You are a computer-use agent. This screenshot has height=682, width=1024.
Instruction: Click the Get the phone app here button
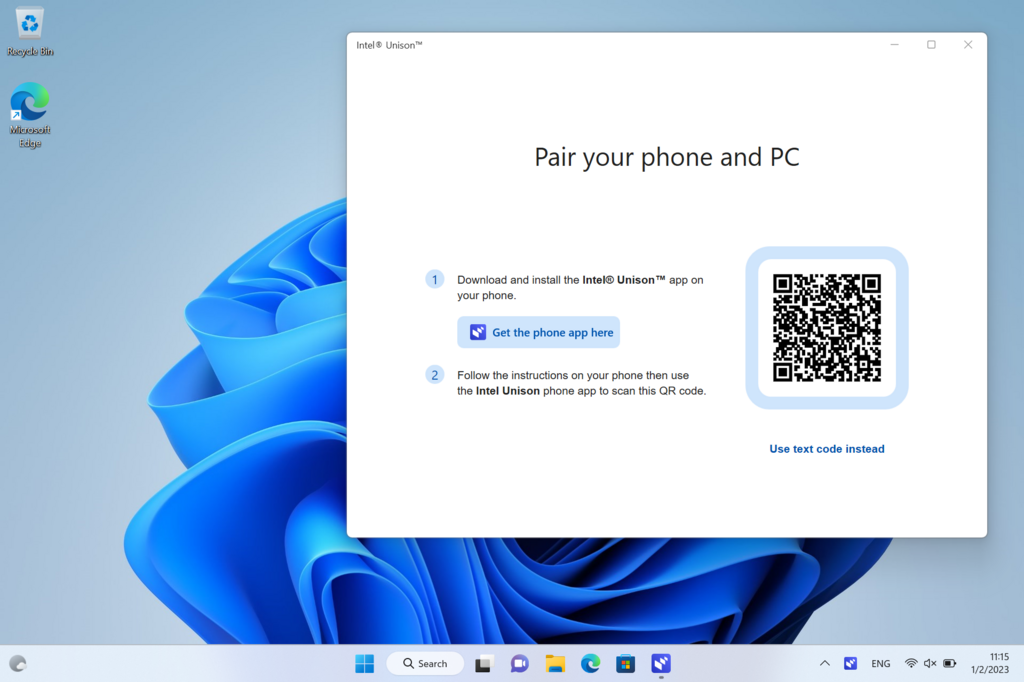[538, 333]
